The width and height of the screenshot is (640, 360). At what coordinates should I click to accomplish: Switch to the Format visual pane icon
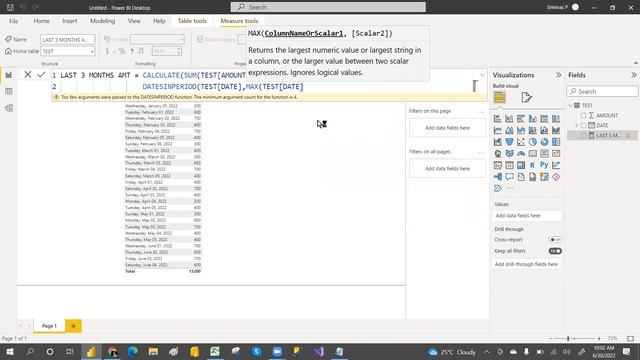click(x=526, y=98)
